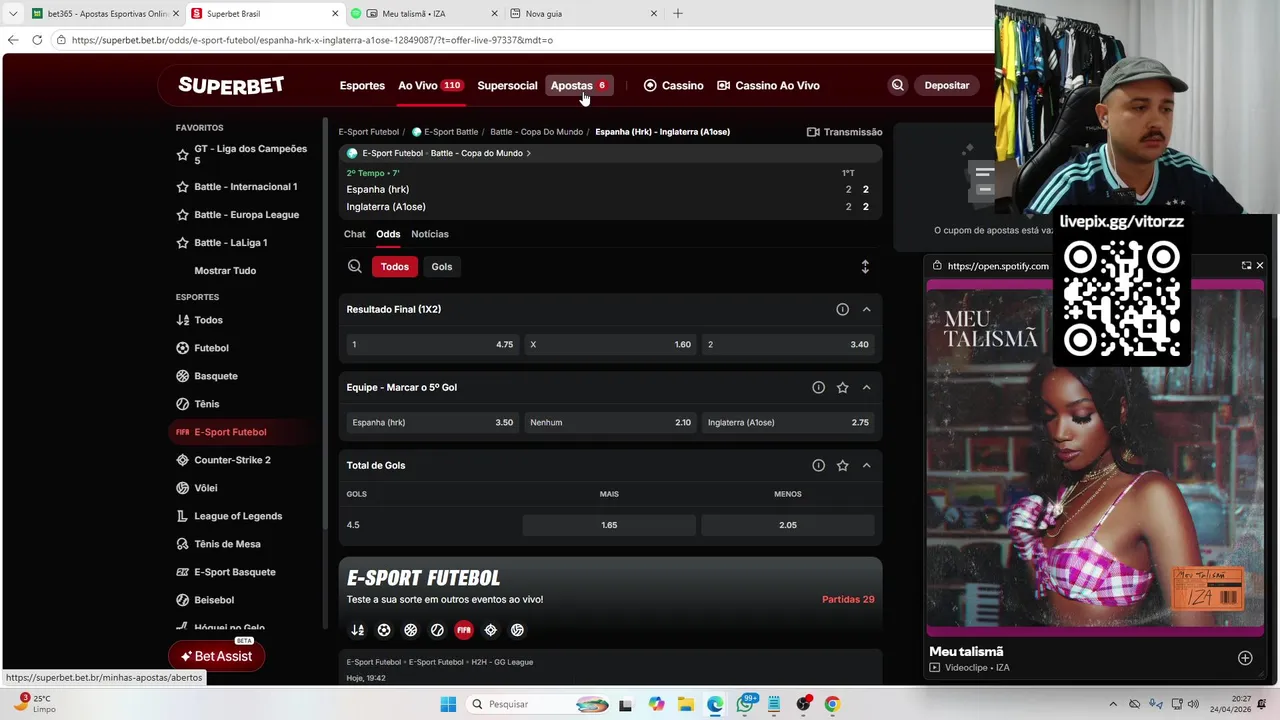Select the Todos odds filter chip
Viewport: 1280px width, 720px height.
(395, 267)
